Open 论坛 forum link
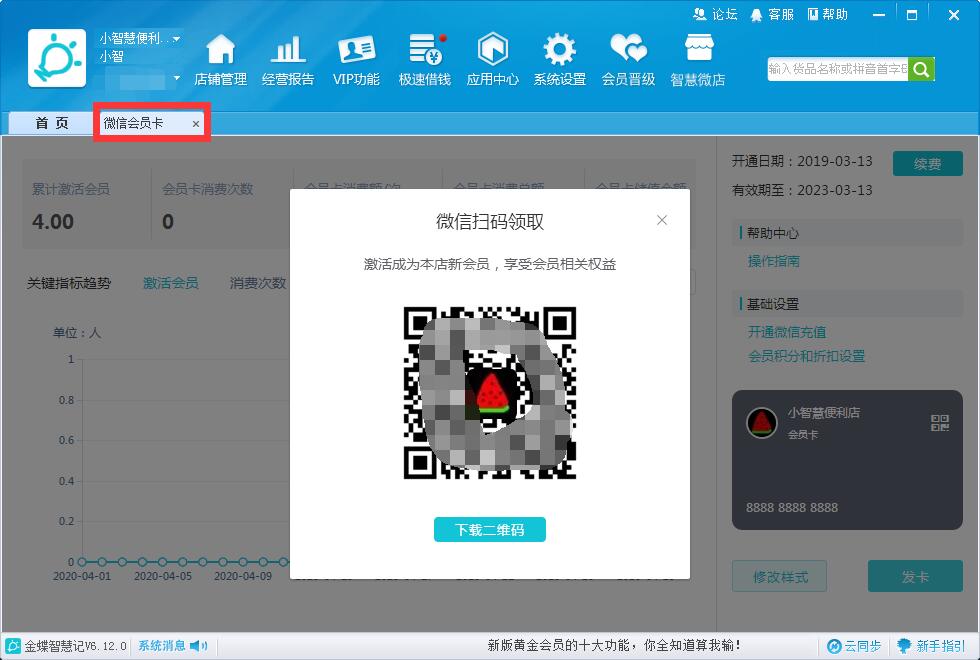 click(x=716, y=14)
